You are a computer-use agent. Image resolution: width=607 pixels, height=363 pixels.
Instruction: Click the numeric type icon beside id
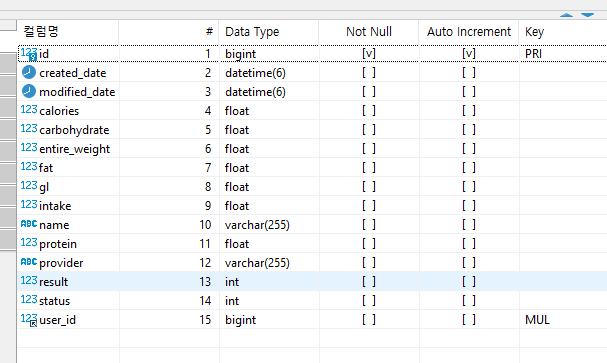click(29, 54)
